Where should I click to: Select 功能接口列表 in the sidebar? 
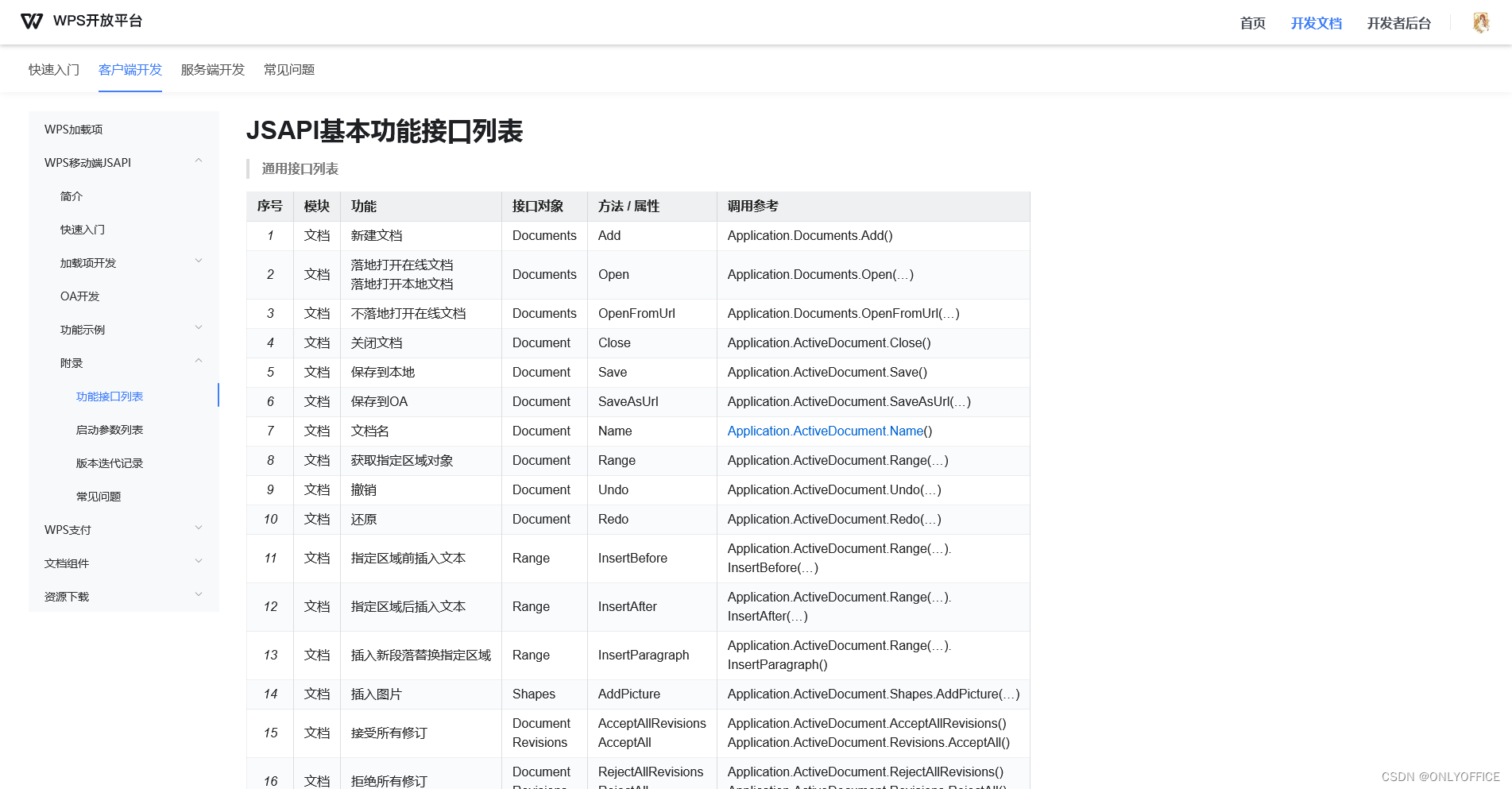tap(110, 396)
